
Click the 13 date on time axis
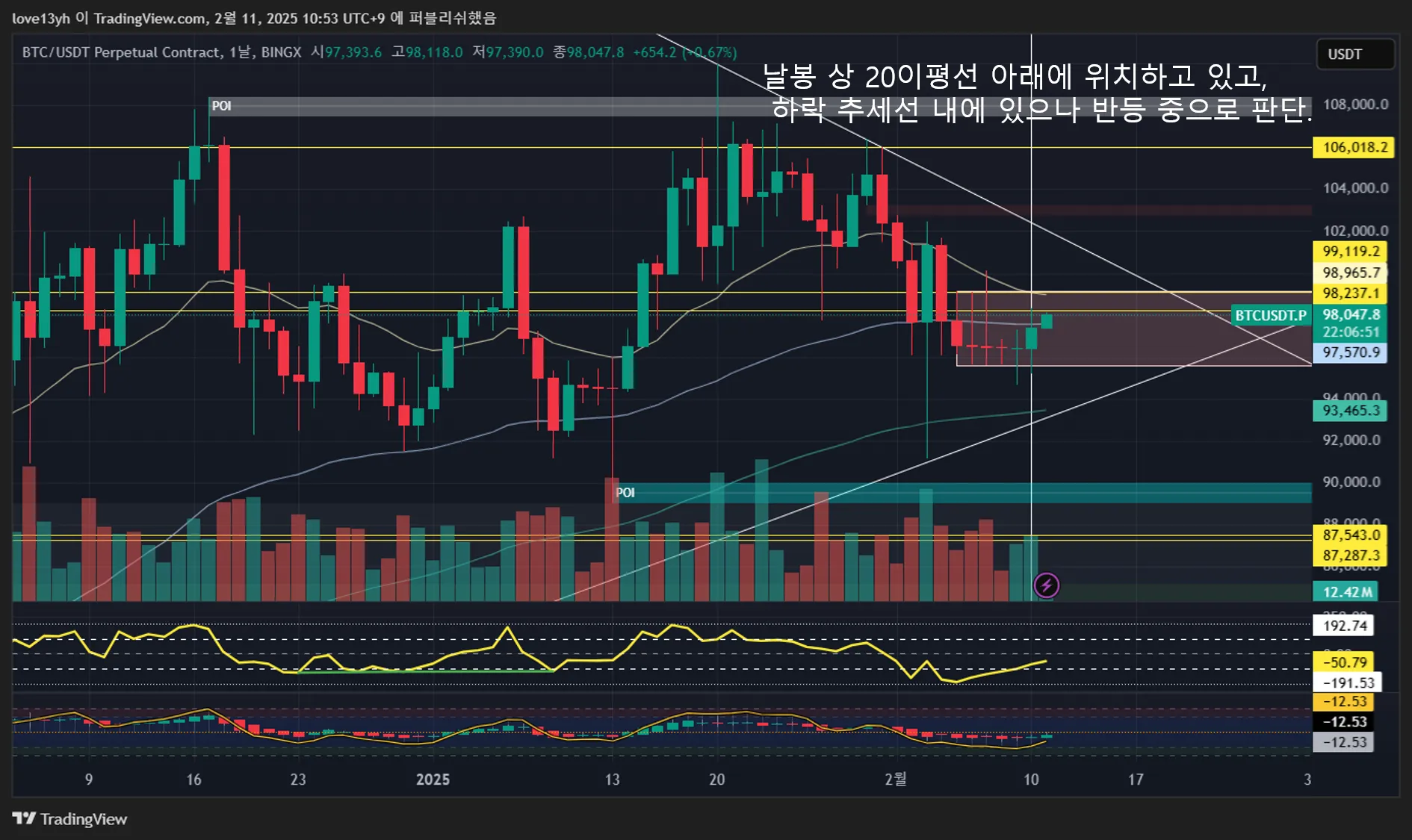pyautogui.click(x=612, y=780)
